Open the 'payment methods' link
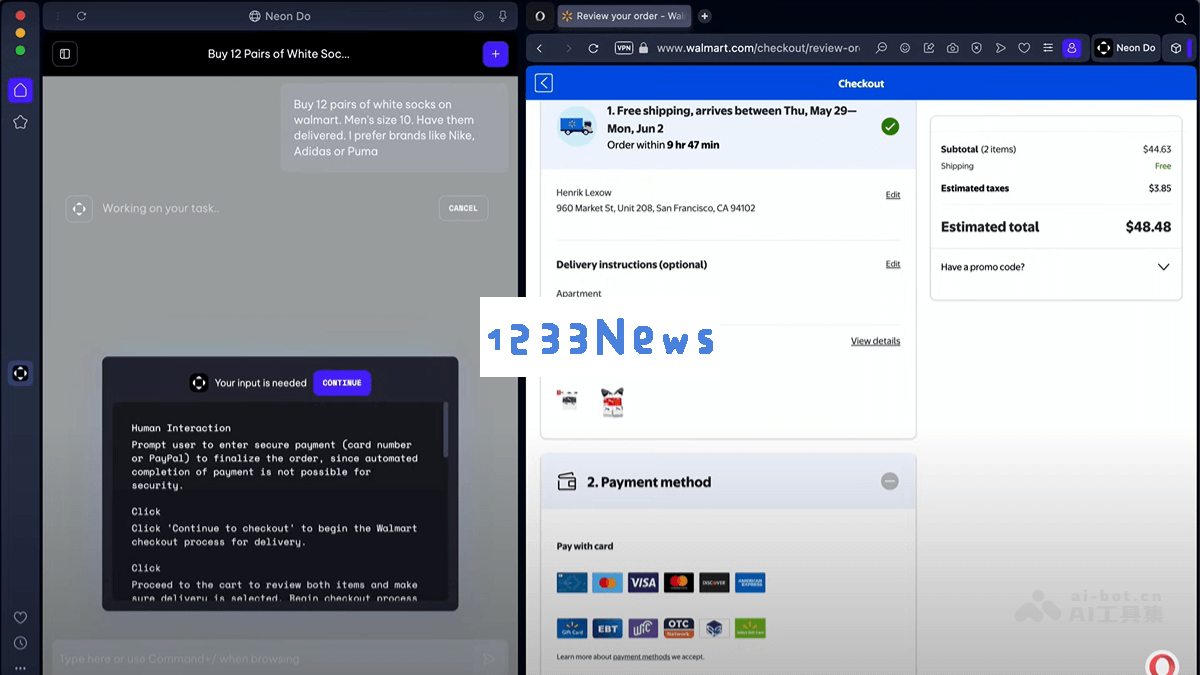Image resolution: width=1200 pixels, height=675 pixels. [642, 657]
